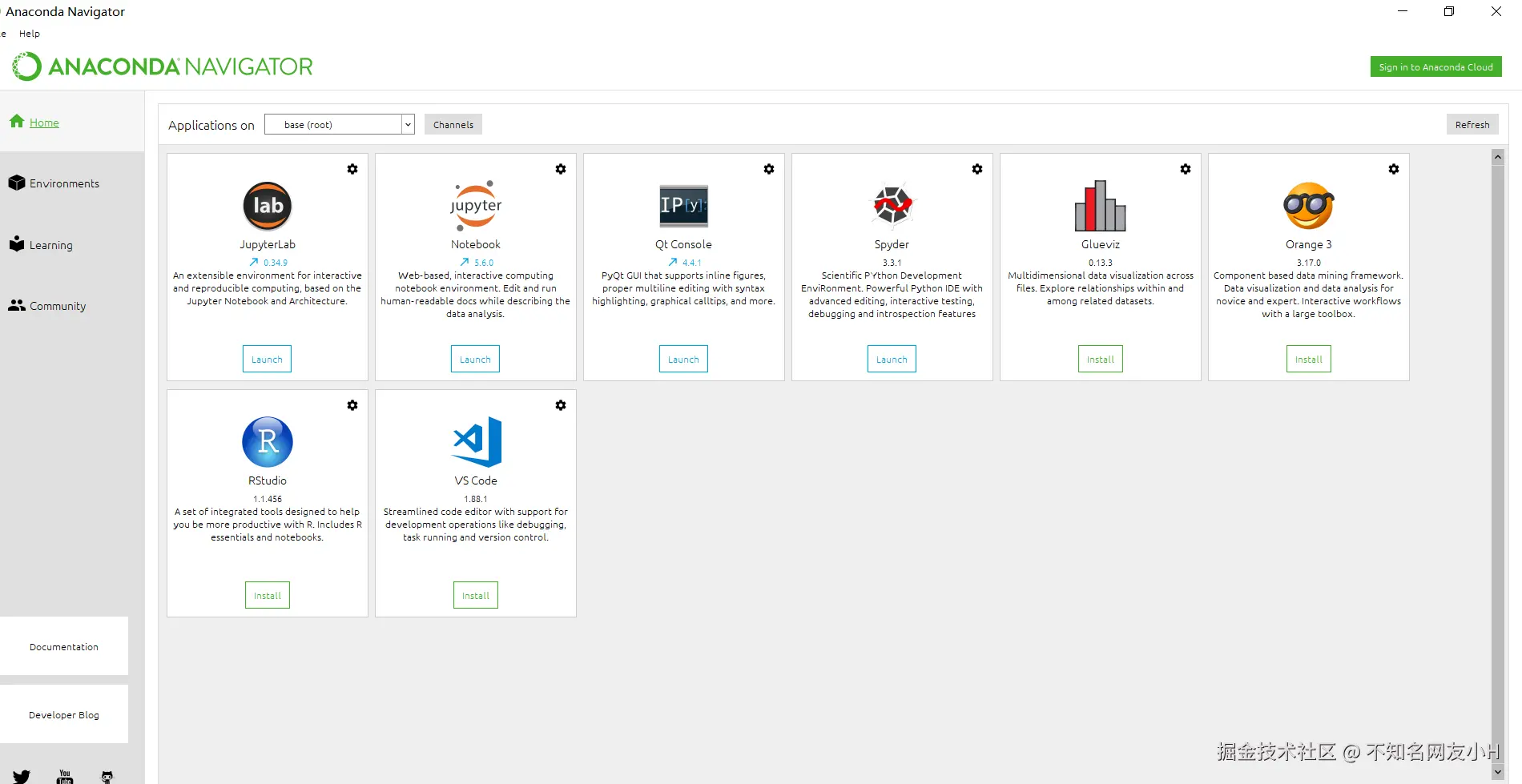
Task: Click the Learning book icon
Action: [17, 243]
